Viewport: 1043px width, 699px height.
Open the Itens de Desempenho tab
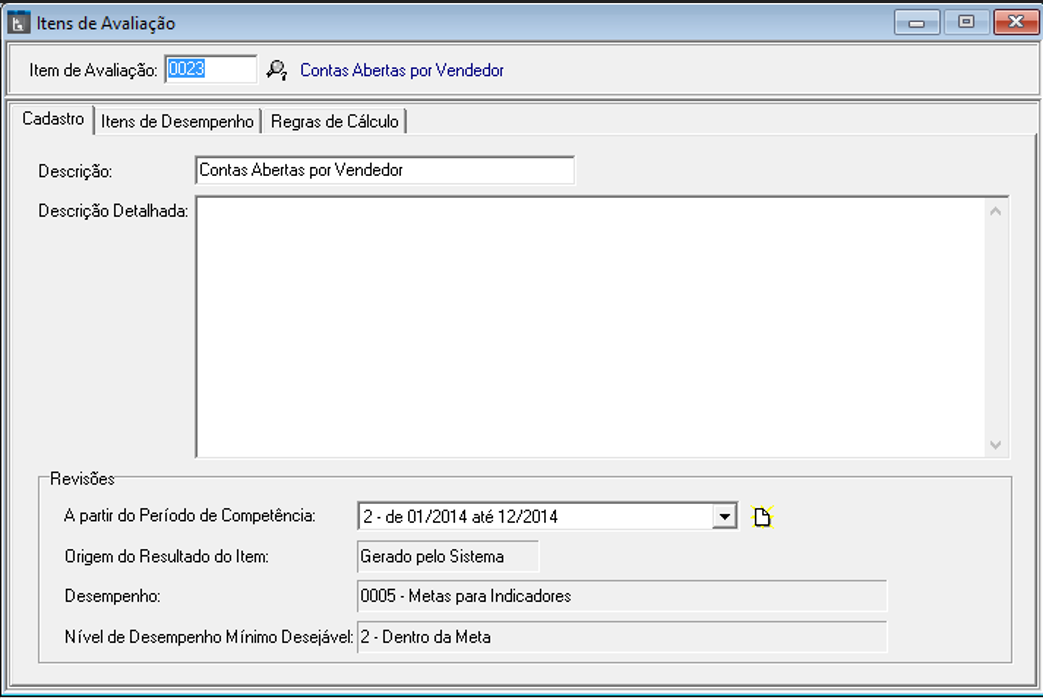point(177,121)
